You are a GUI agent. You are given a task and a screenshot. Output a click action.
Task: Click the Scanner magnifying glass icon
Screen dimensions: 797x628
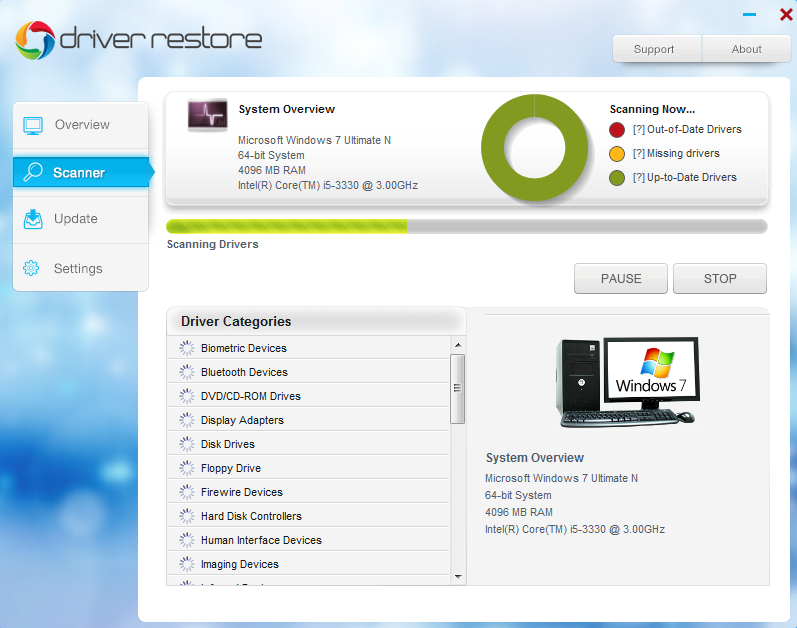coord(33,172)
